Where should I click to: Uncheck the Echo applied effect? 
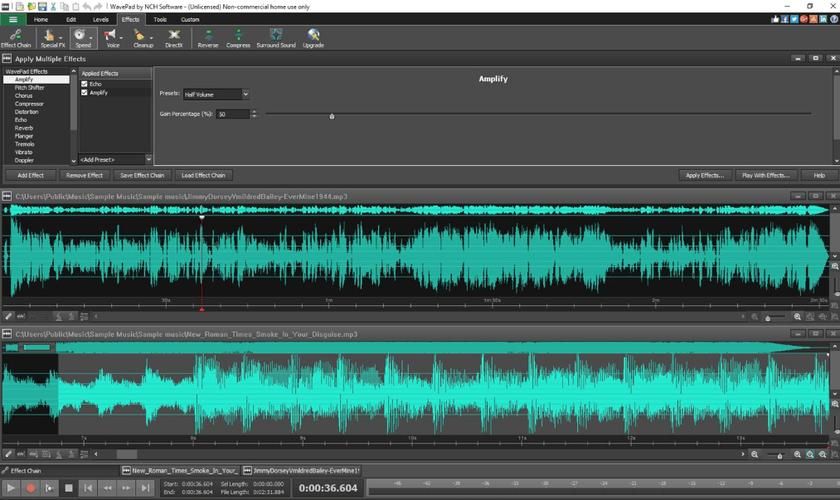(84, 84)
